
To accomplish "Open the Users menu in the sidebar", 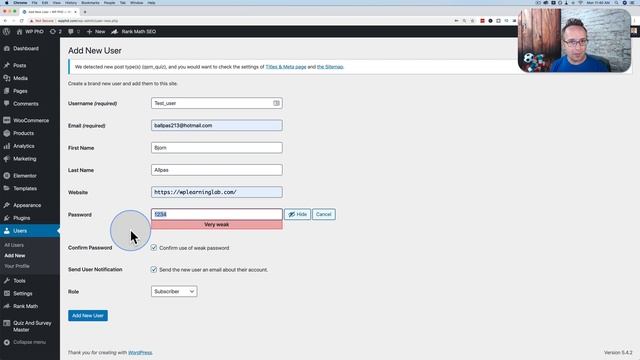I will pos(30,231).
